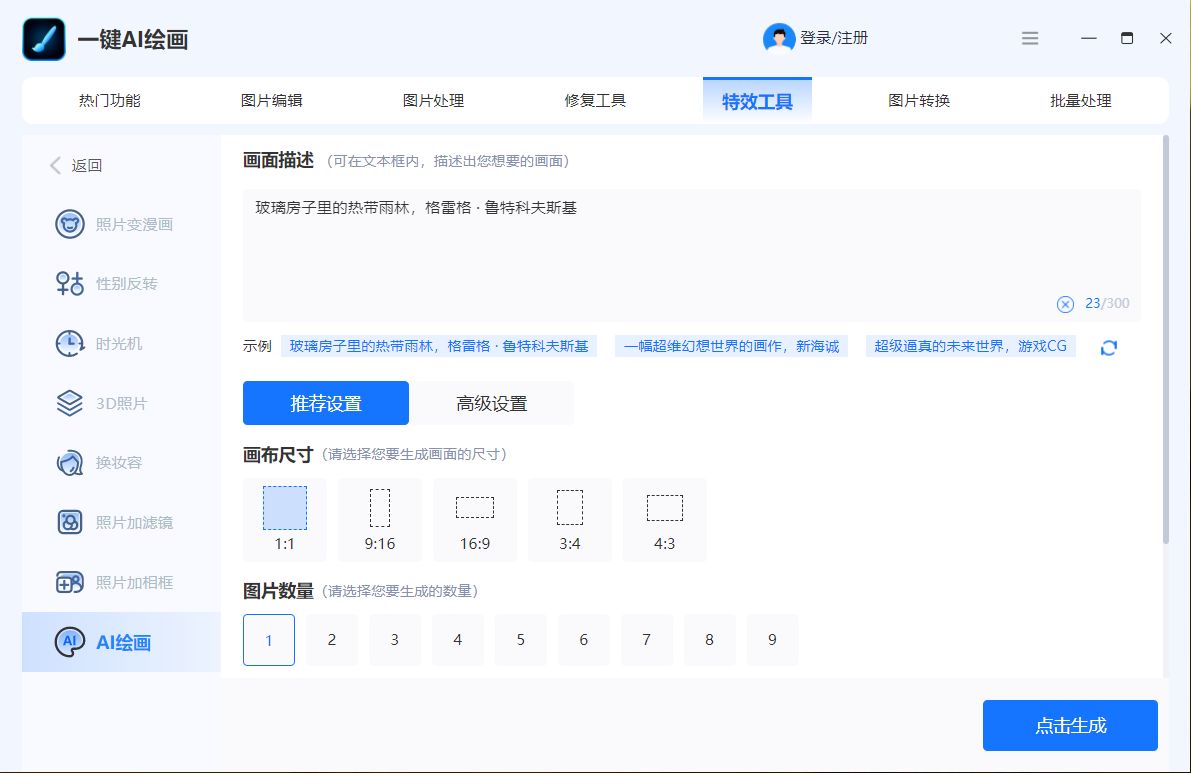Screen dimensions: 1191x773
Task: Open the 修复工具 tab
Action: click(596, 100)
